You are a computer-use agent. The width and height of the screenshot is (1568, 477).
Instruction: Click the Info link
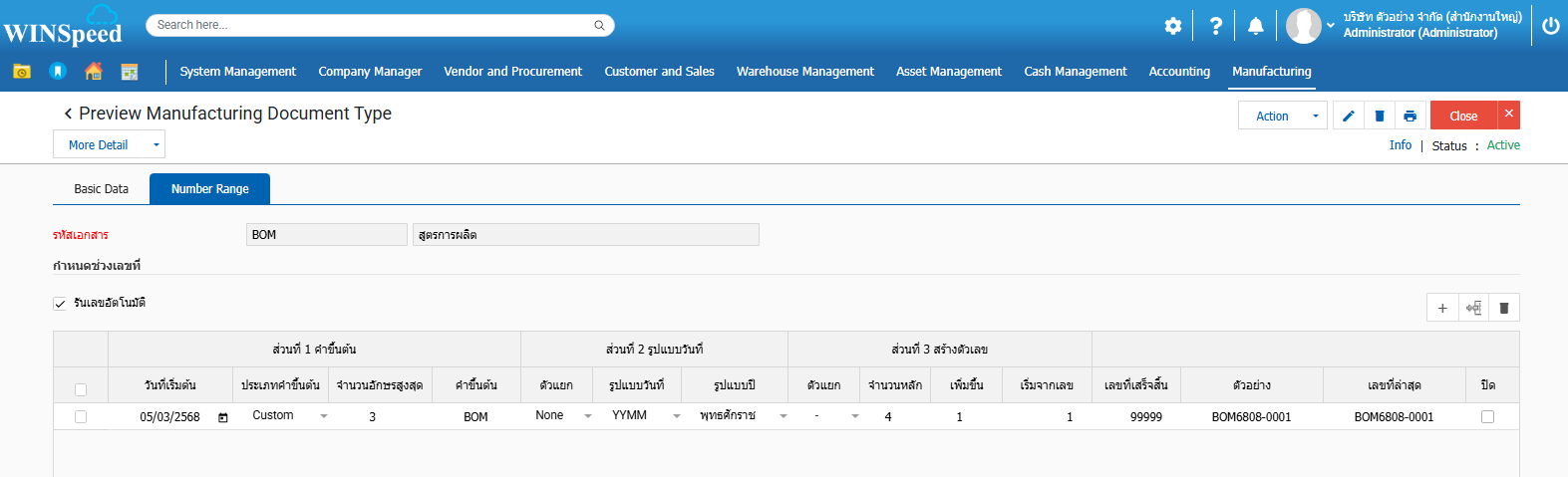1400,145
